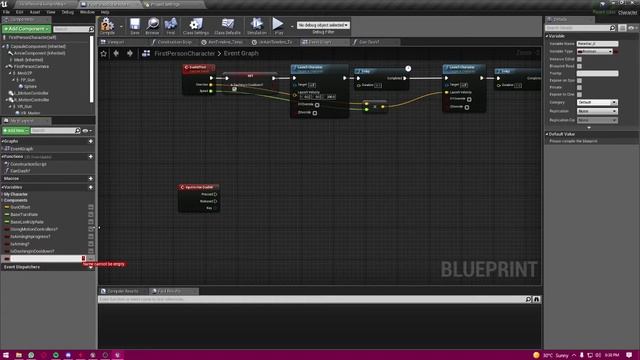Open File Explorer from the taskbar

[19, 355]
